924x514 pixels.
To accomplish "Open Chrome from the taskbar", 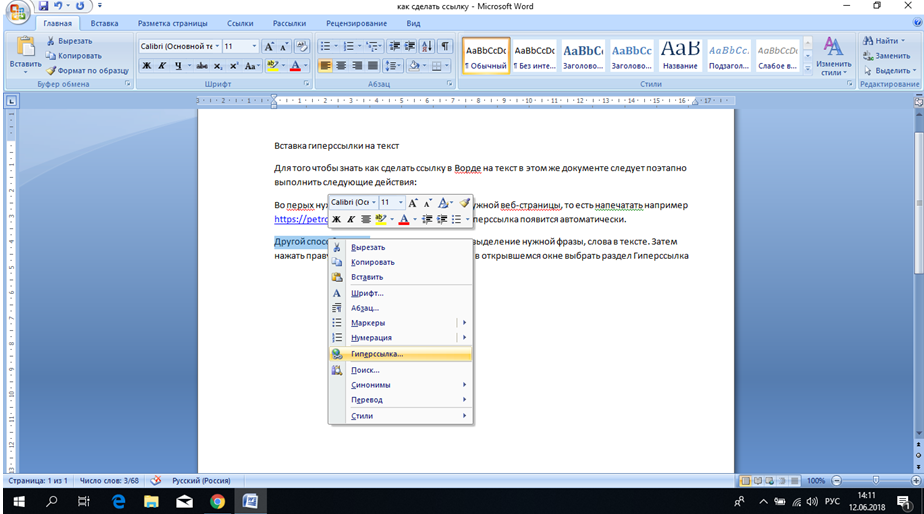I will (x=217, y=501).
